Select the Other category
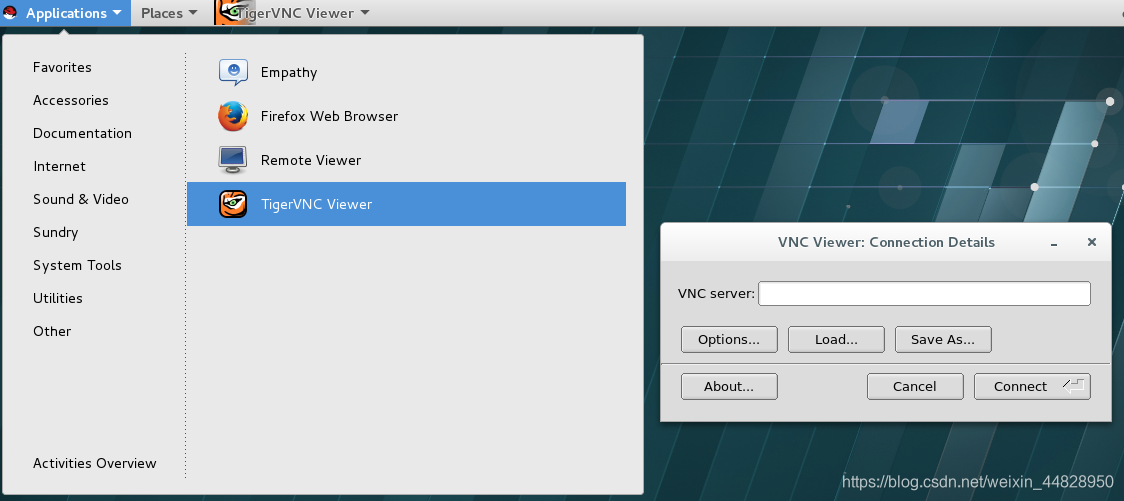 click(52, 331)
